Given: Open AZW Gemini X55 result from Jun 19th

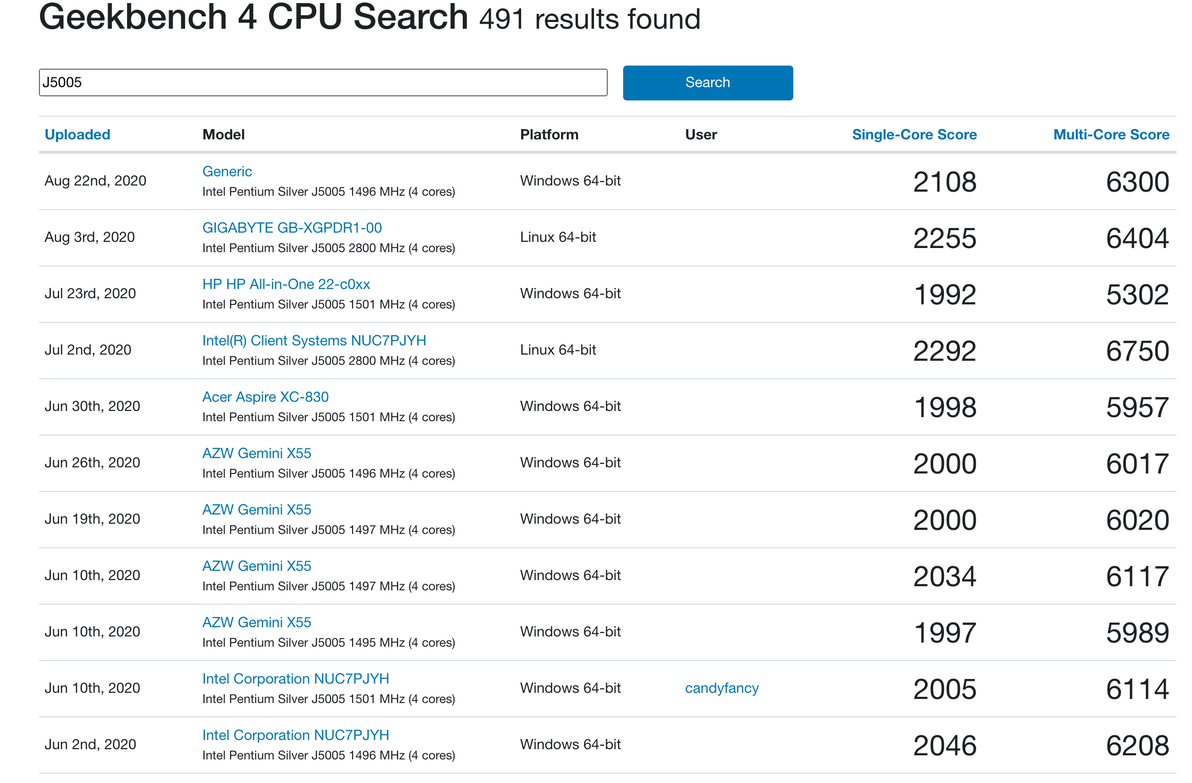Looking at the screenshot, I should (257, 510).
